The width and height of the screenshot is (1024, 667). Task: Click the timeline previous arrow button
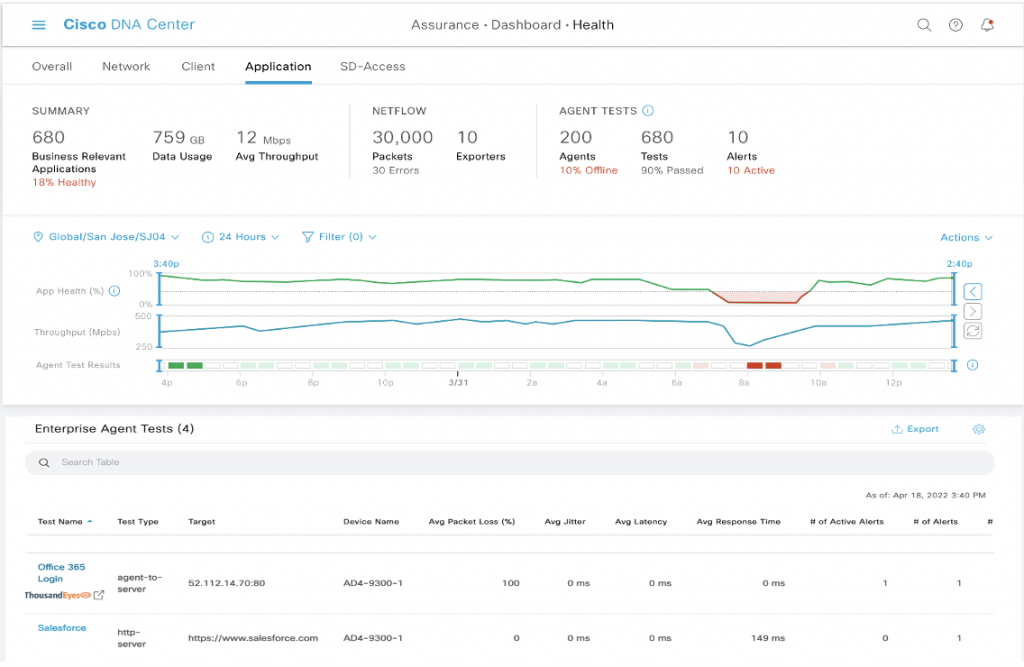[972, 291]
